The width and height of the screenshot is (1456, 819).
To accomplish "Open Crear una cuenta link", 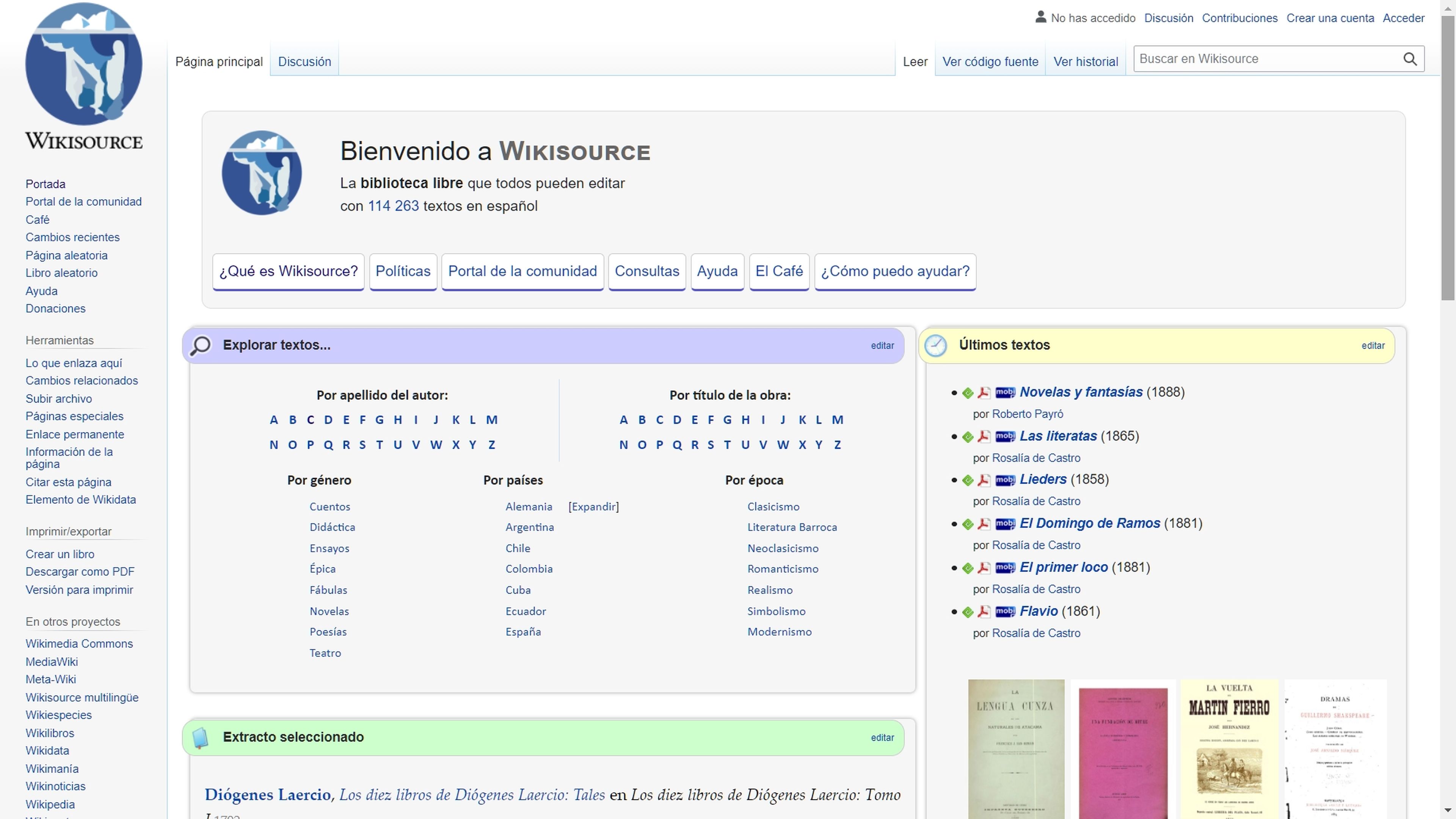I will tap(1330, 18).
